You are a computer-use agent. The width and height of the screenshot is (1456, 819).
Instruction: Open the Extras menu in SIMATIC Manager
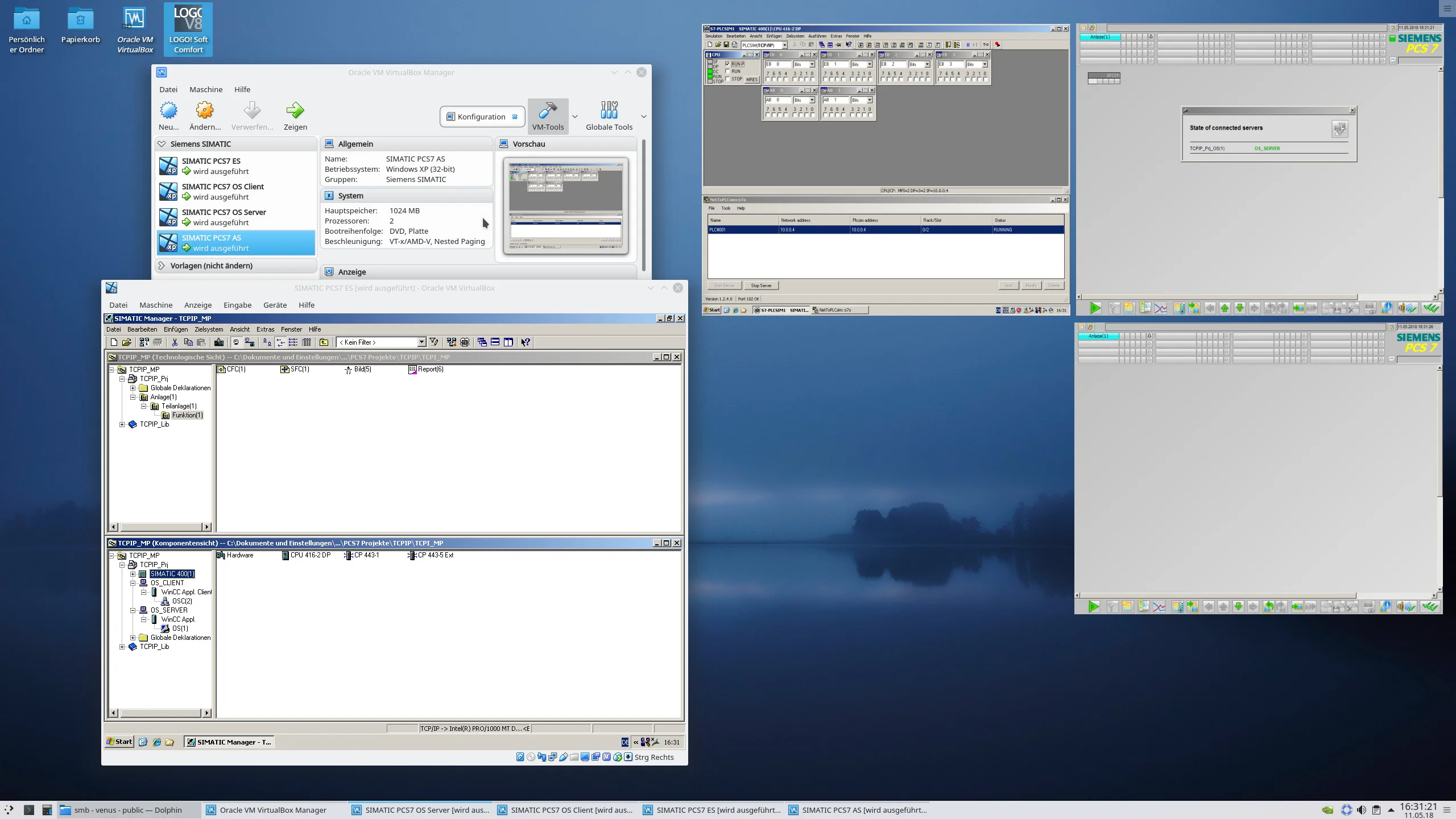265,329
